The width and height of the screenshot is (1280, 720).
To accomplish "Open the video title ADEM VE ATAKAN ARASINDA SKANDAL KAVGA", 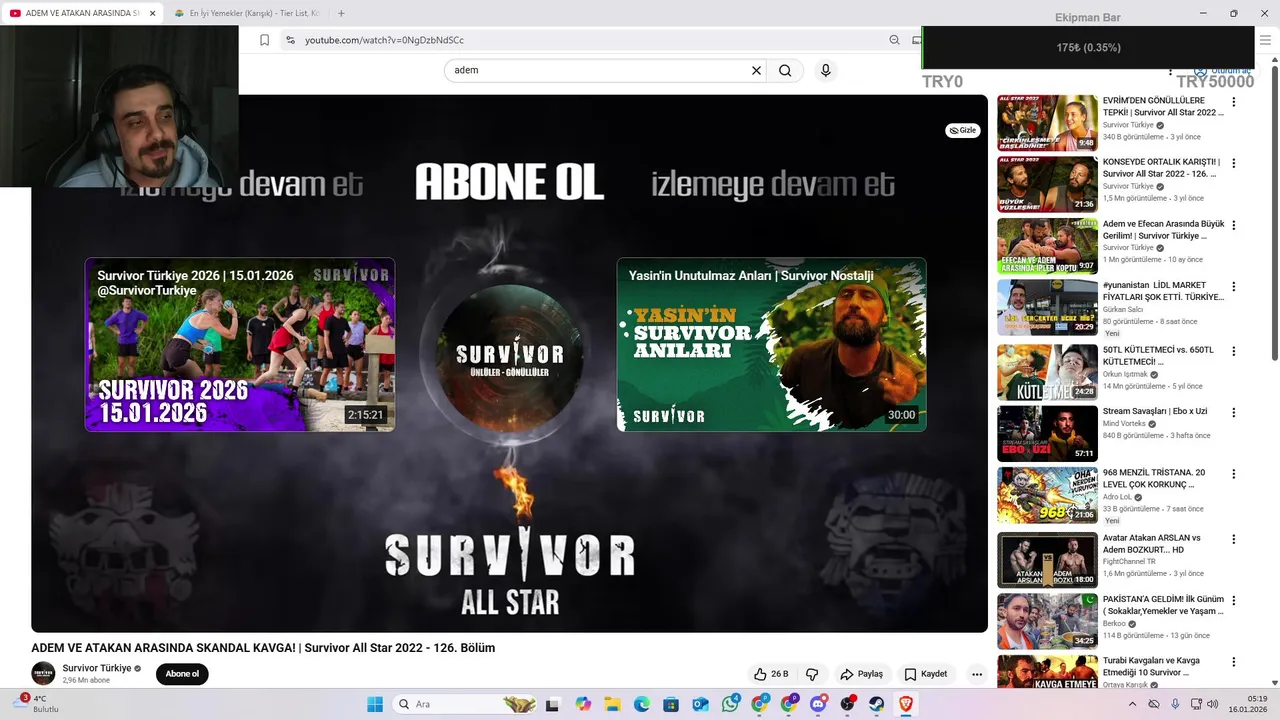I will point(263,648).
